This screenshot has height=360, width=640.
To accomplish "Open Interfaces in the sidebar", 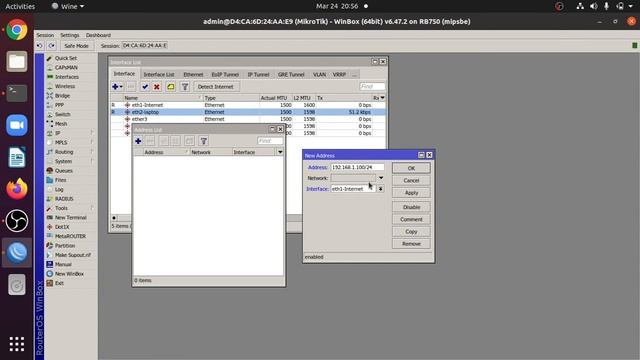I will [x=67, y=77].
